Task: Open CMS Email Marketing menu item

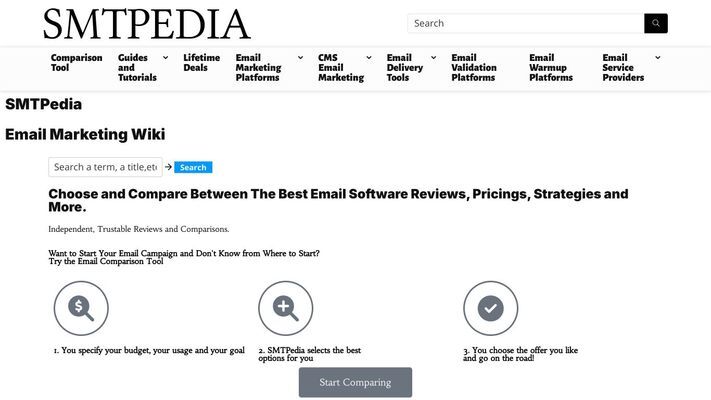Action: click(341, 68)
